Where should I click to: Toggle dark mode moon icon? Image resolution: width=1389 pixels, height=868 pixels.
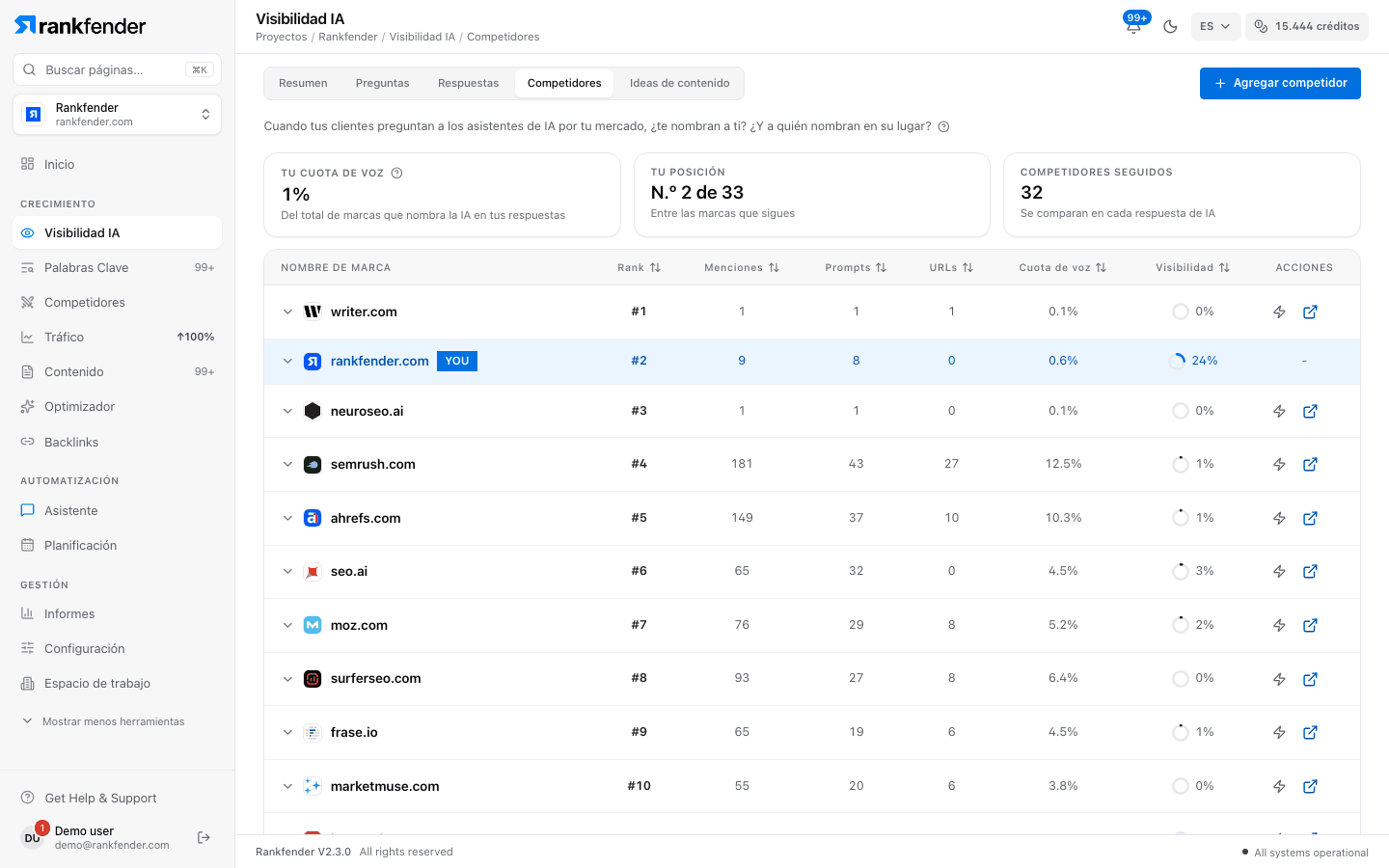[x=1170, y=26]
